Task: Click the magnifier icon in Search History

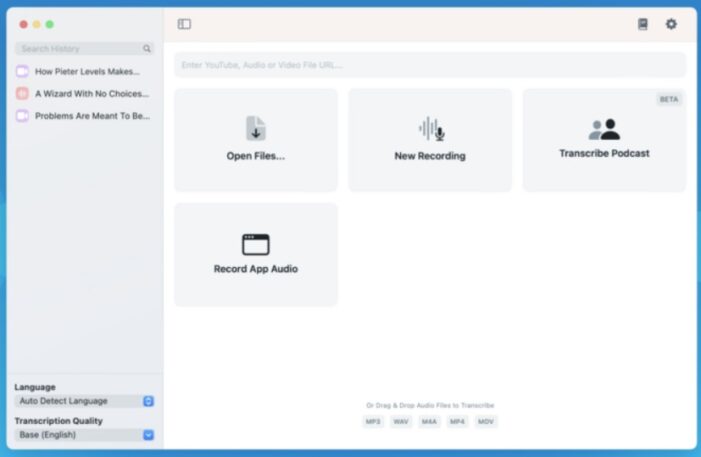Action: pyautogui.click(x=147, y=48)
